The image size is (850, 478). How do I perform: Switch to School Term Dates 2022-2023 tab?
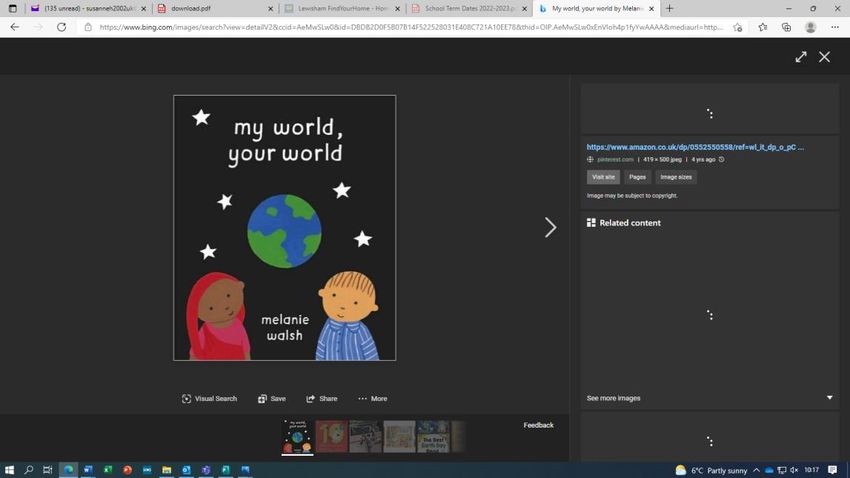click(467, 9)
